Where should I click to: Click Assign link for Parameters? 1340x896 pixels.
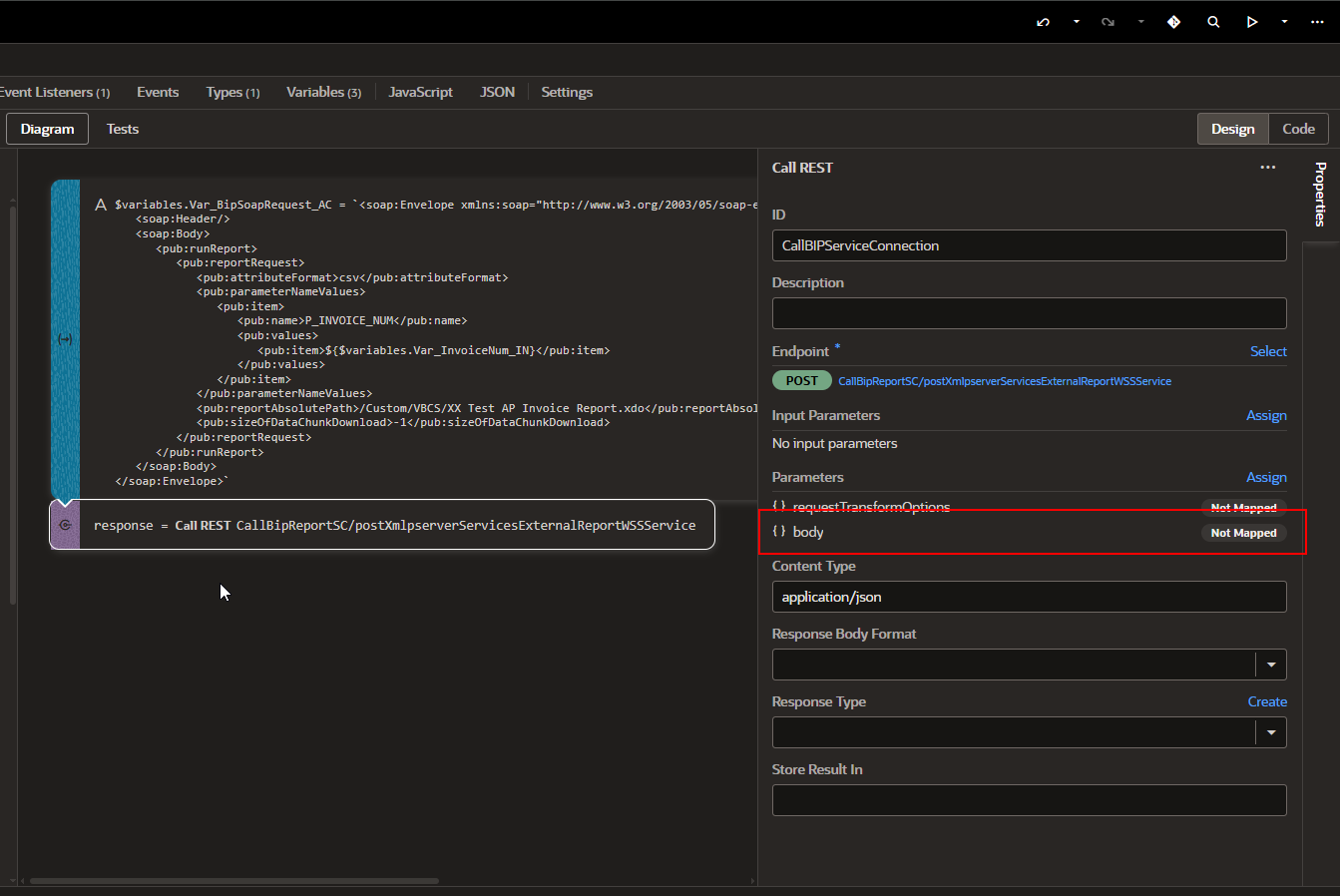pos(1266,477)
